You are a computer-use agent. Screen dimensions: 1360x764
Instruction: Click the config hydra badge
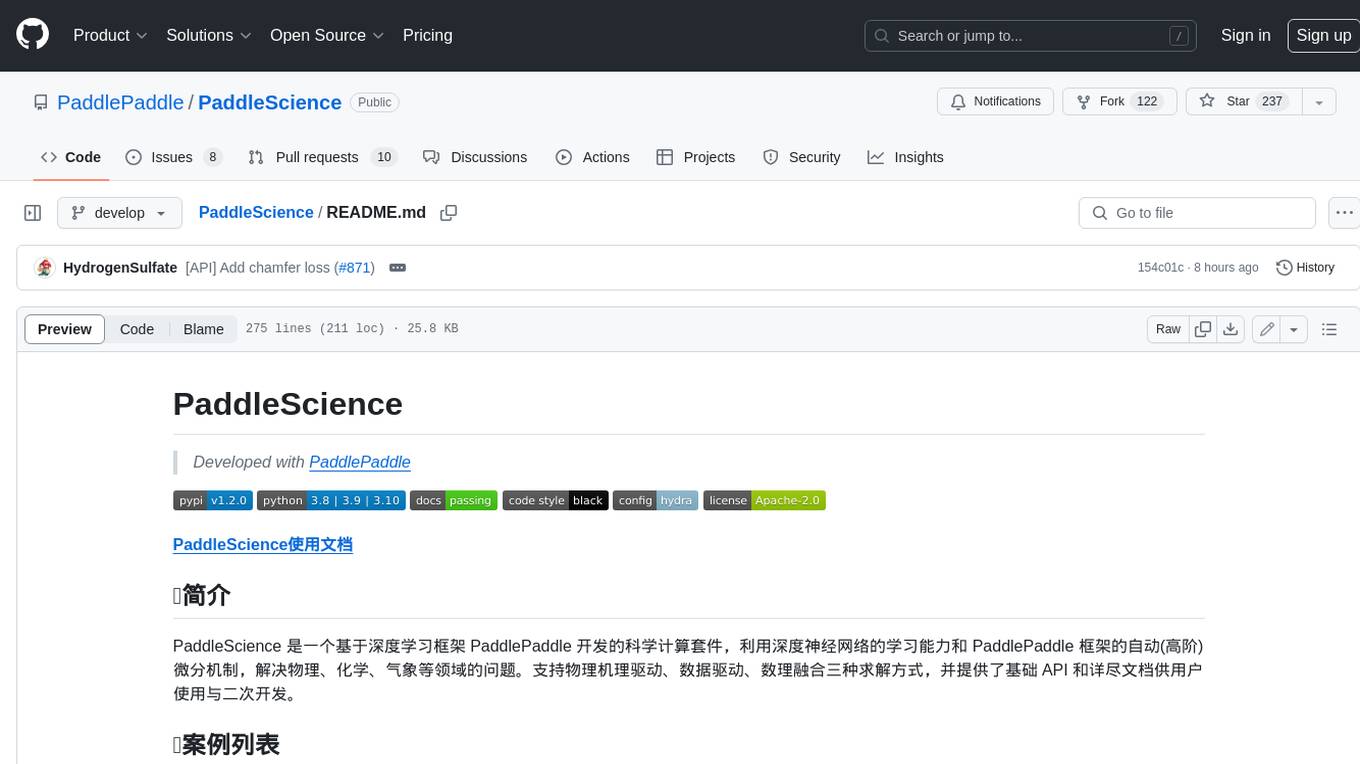click(x=656, y=500)
